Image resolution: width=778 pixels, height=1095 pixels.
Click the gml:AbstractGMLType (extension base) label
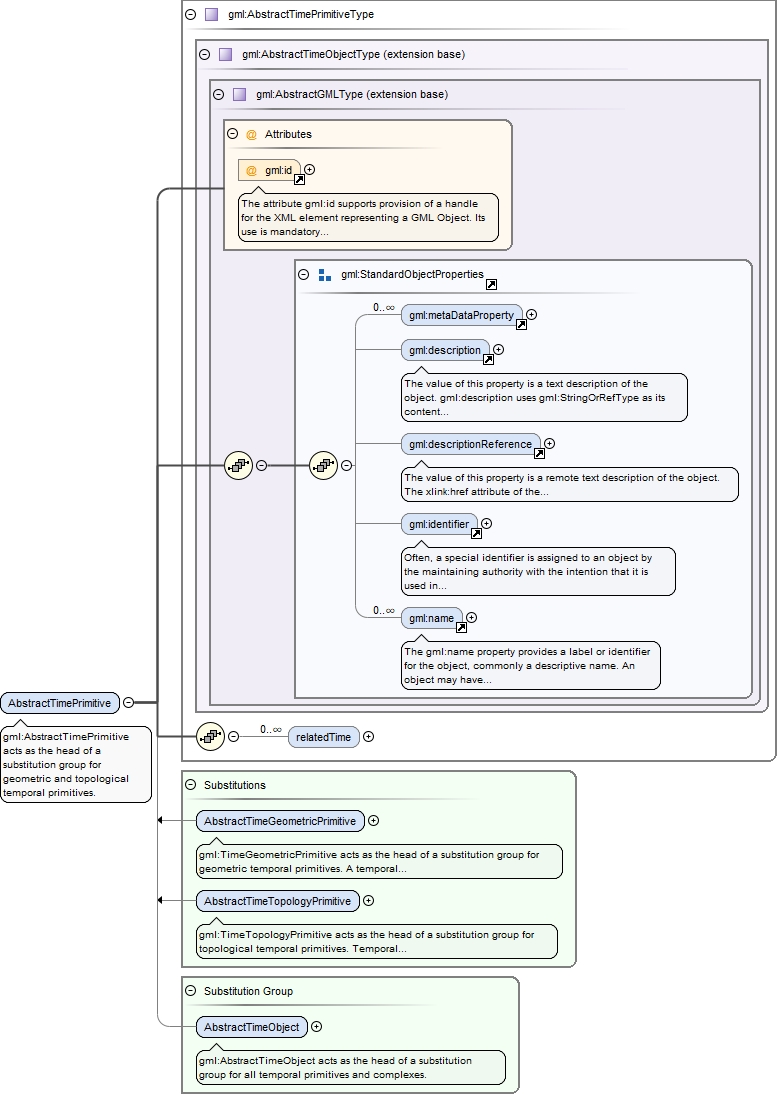click(352, 94)
